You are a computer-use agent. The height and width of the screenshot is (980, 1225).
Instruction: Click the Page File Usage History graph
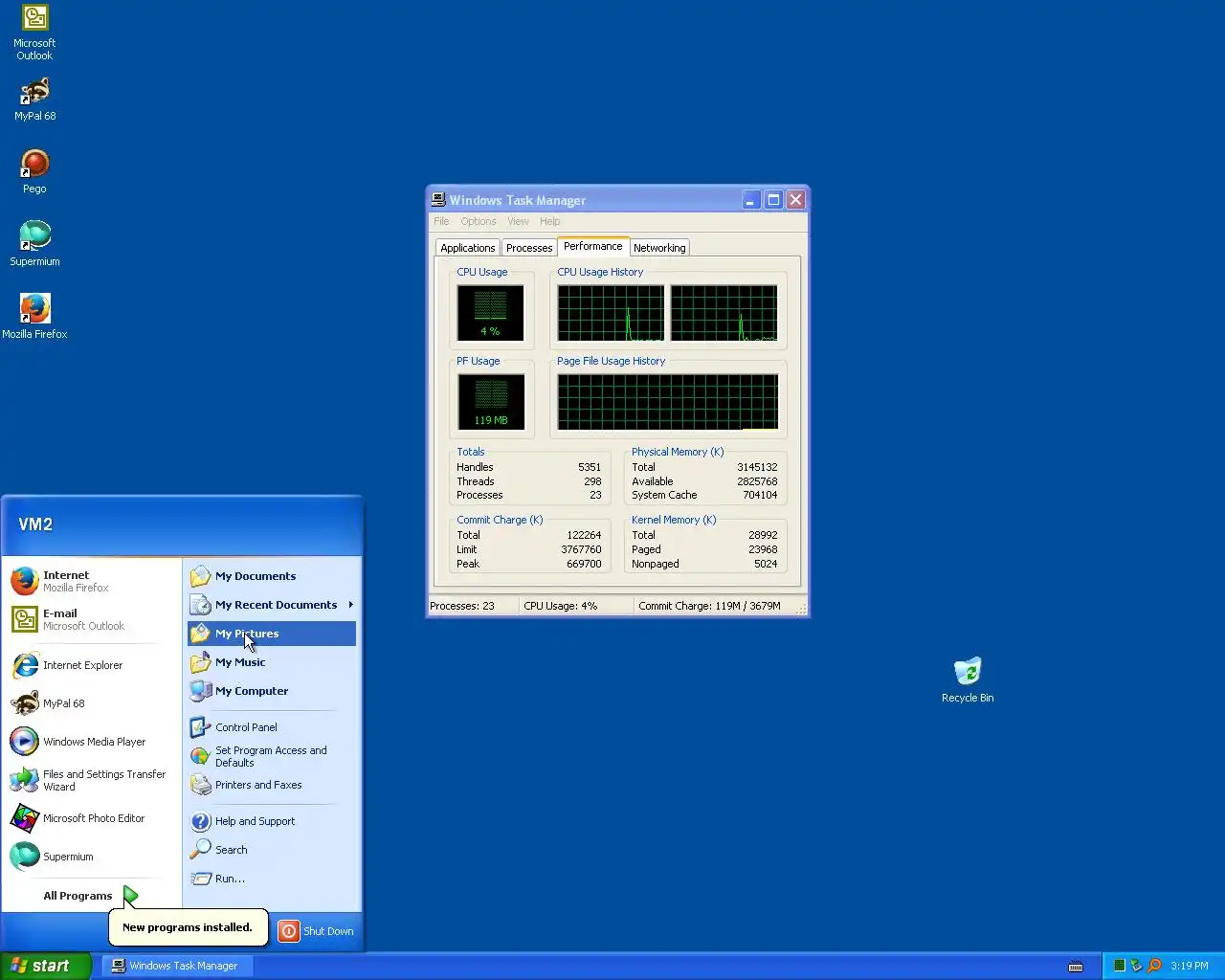pyautogui.click(x=668, y=401)
